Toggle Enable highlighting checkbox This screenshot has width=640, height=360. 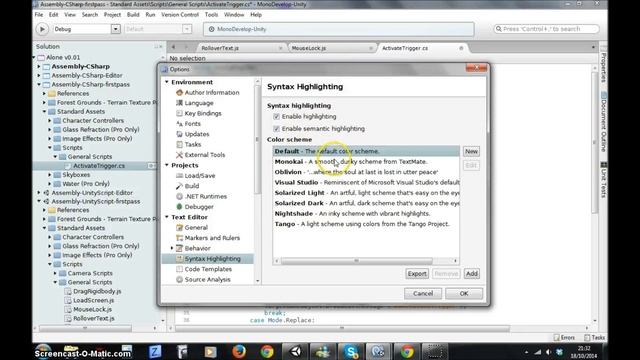pos(276,117)
